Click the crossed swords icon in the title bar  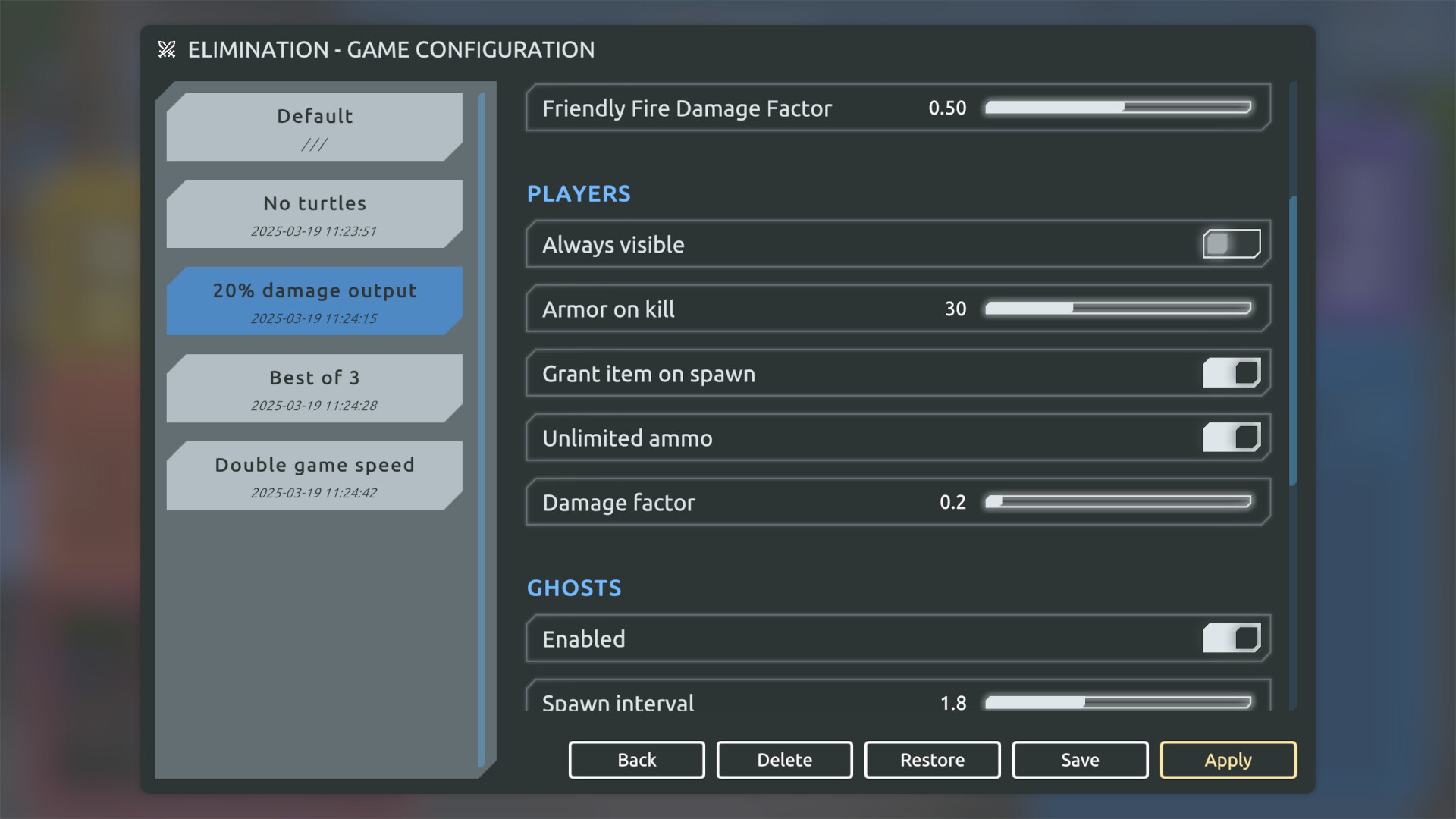(x=167, y=49)
